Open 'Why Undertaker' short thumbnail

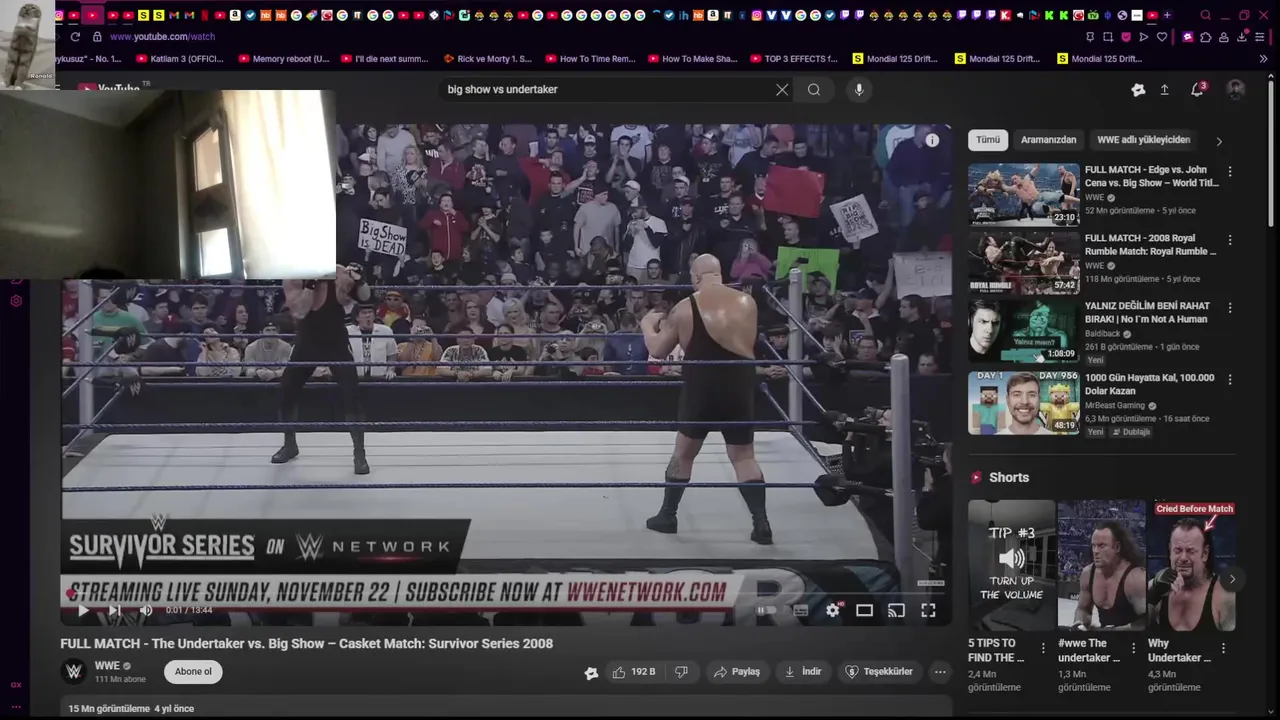pos(1191,565)
